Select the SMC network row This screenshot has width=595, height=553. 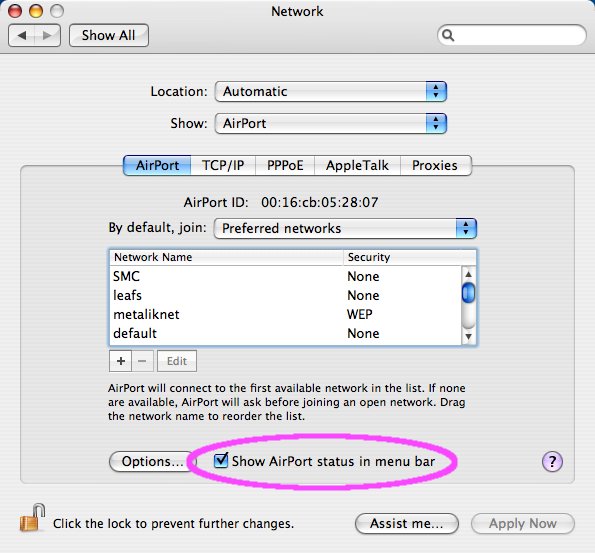pos(285,276)
